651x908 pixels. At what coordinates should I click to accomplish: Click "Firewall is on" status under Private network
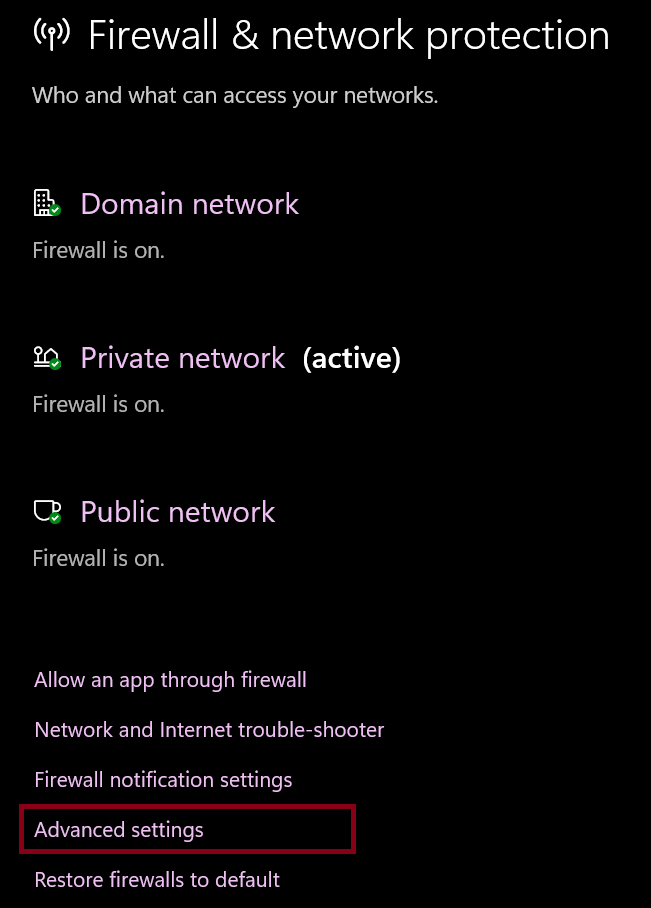[98, 404]
